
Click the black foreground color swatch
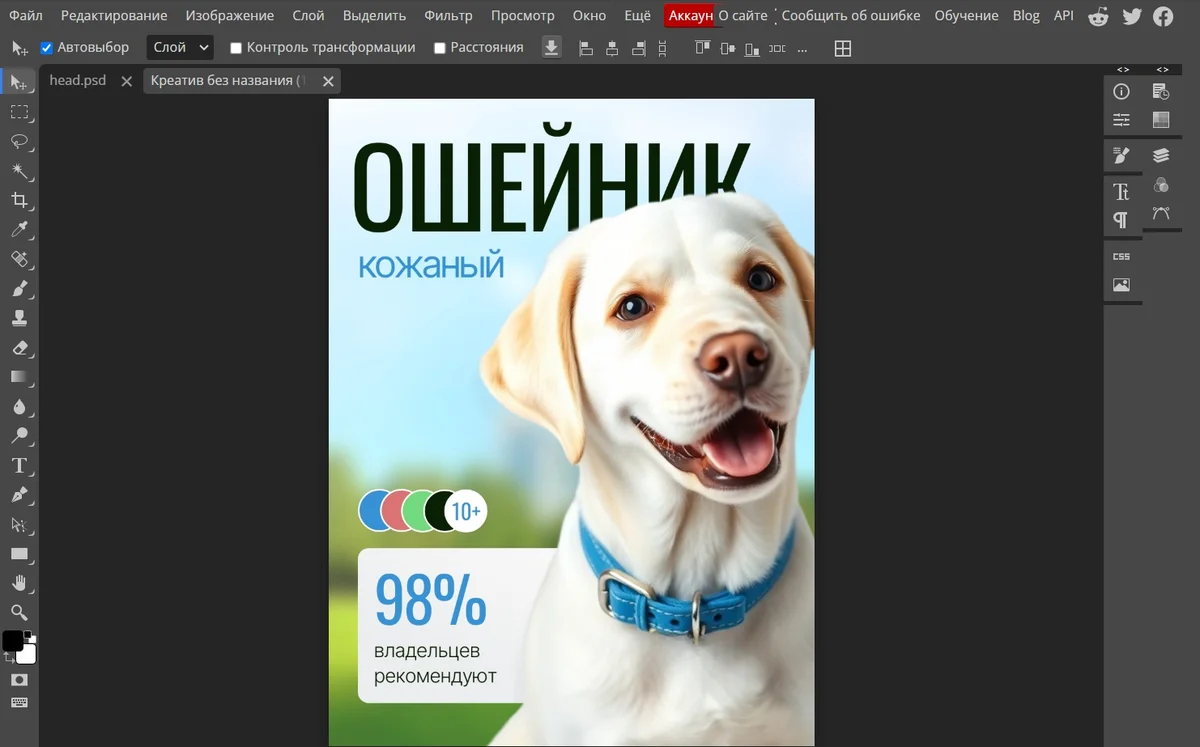click(x=12, y=641)
